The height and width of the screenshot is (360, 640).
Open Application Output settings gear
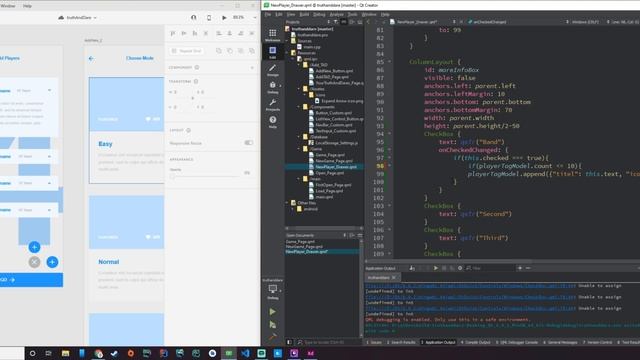tap(460, 268)
